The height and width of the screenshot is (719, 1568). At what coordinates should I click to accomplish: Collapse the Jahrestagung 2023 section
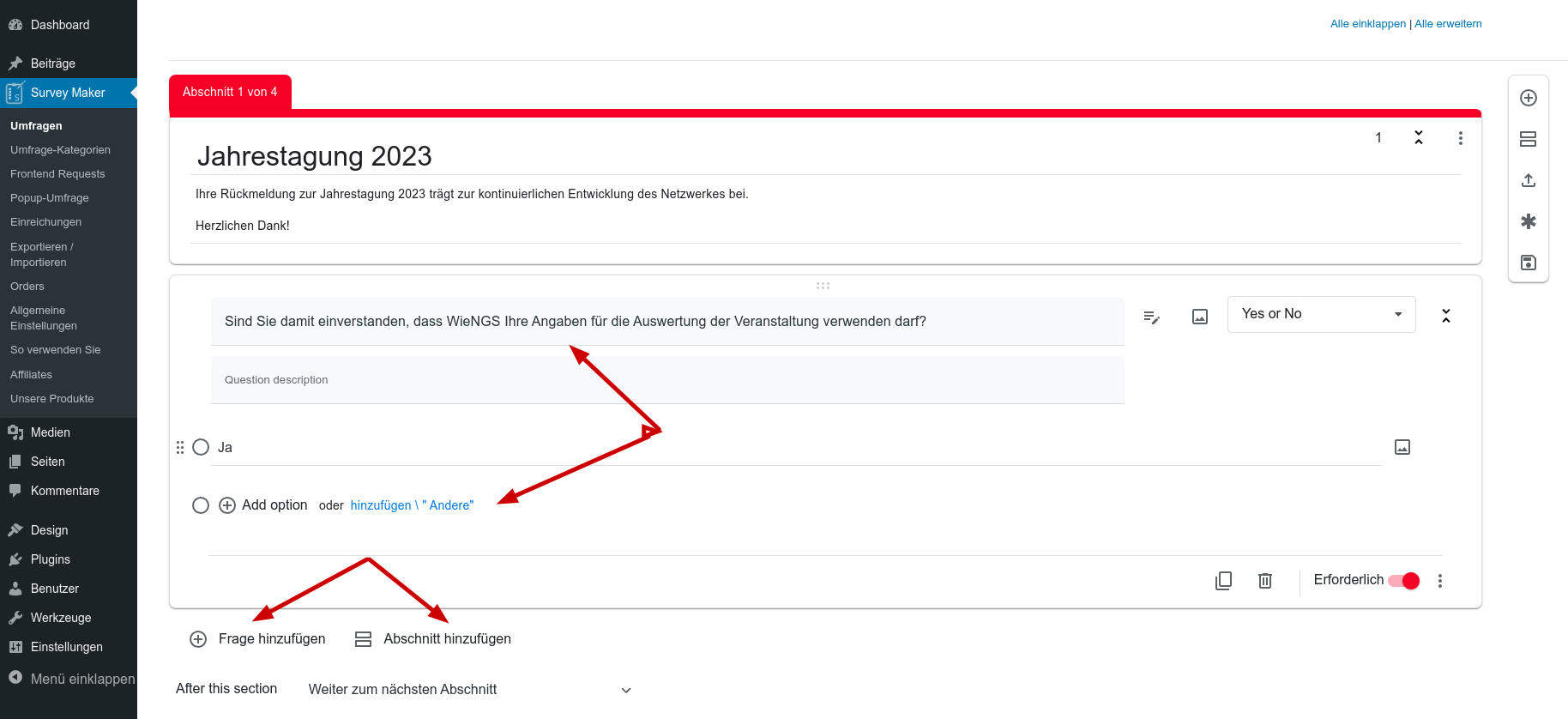(1419, 138)
